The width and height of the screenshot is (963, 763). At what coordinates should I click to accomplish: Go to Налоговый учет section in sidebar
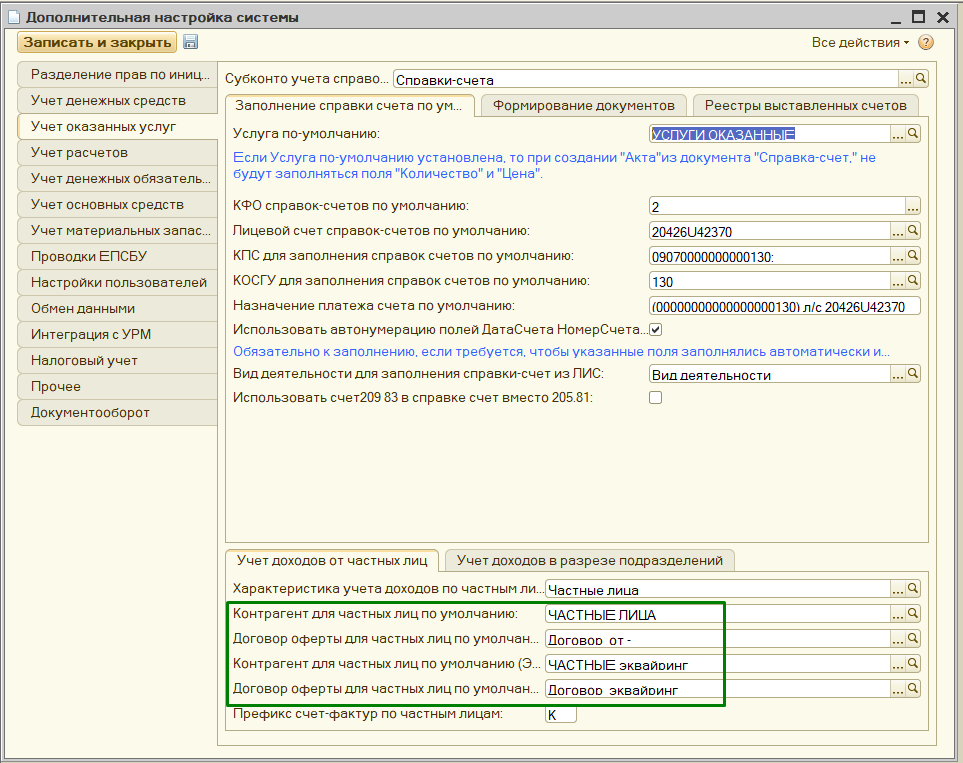[x=84, y=360]
